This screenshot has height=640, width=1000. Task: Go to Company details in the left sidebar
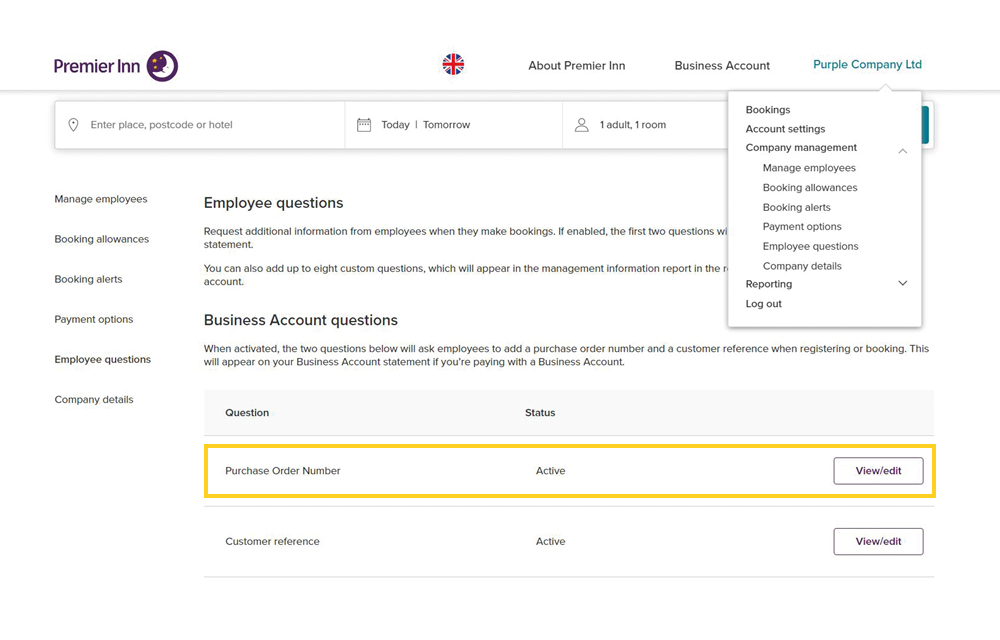pos(94,400)
